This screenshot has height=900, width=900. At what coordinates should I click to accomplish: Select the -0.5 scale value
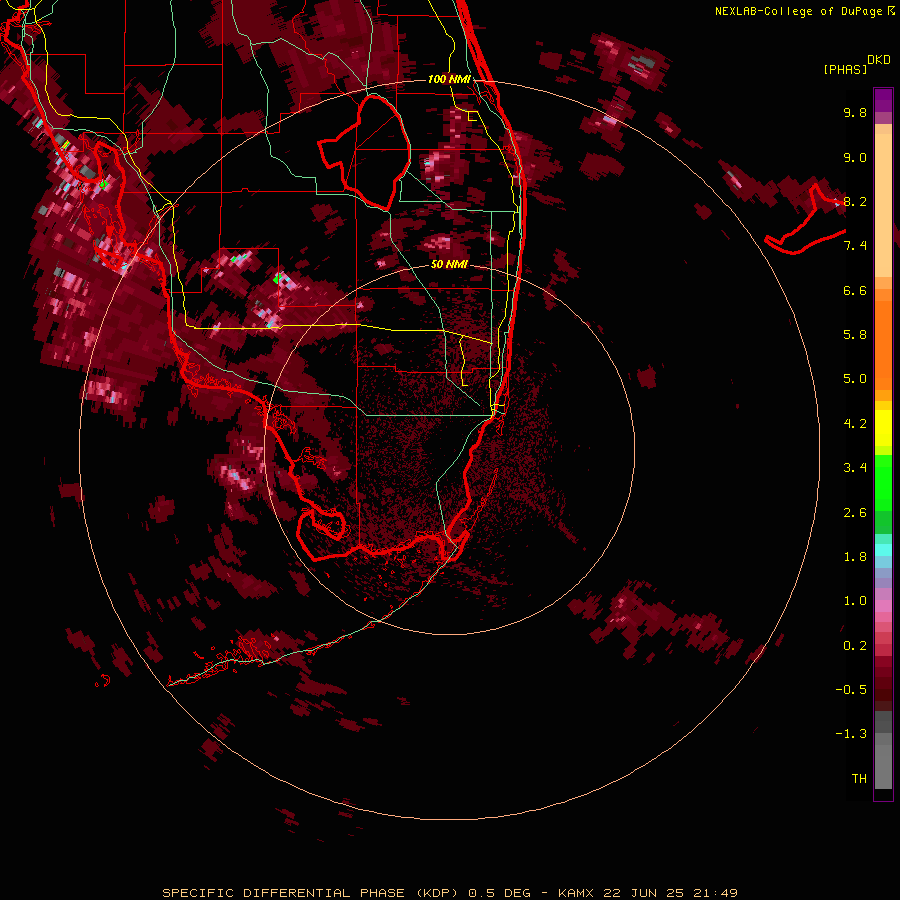tap(851, 690)
